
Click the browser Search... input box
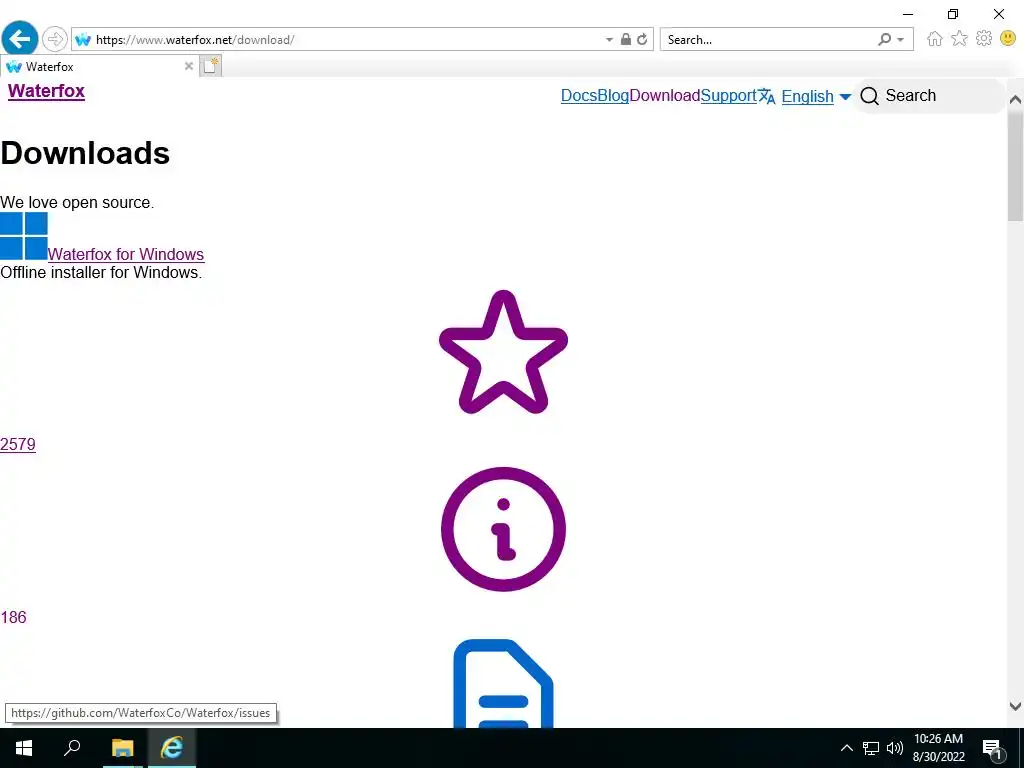(x=767, y=40)
